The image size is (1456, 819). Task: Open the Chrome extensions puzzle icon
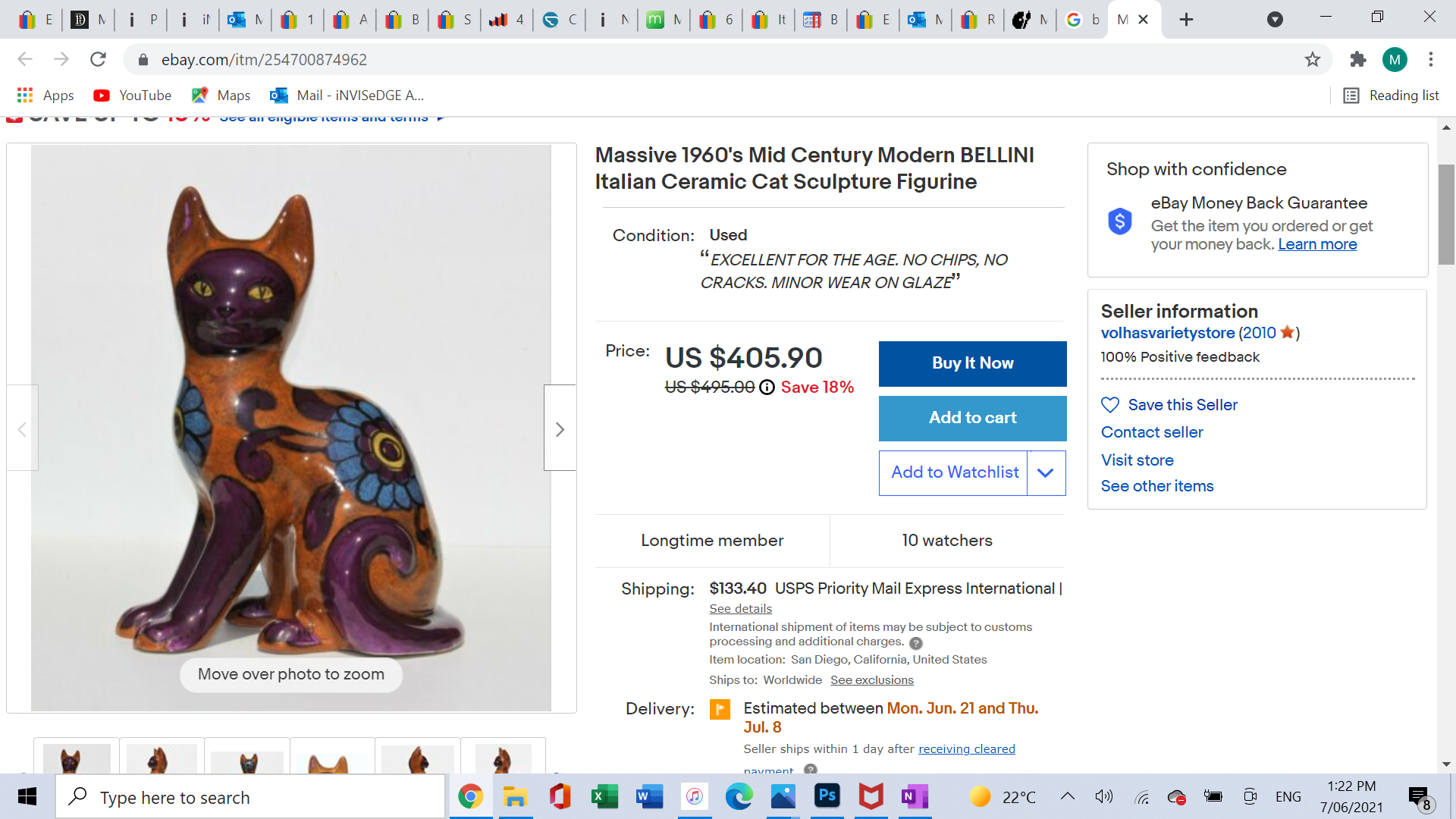pos(1357,59)
